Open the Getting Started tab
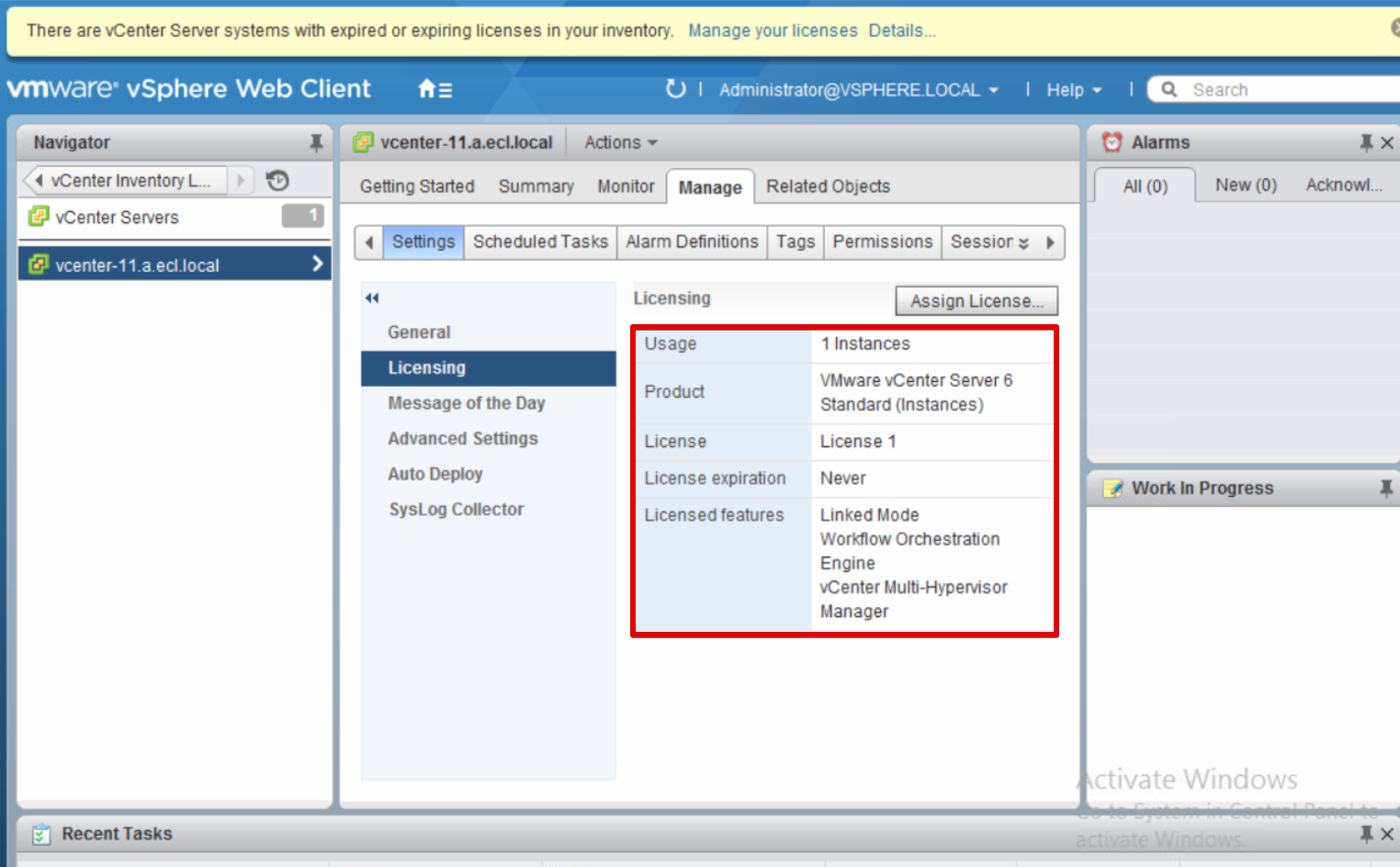Viewport: 1400px width, 867px height. pos(417,186)
